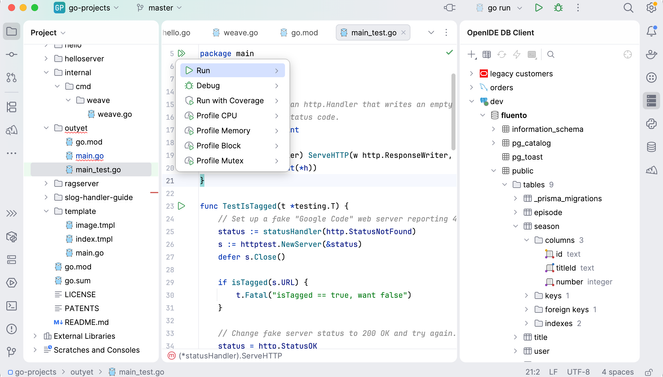Collapse the season table node
Image resolution: width=663 pixels, height=377 pixels.
point(515,227)
